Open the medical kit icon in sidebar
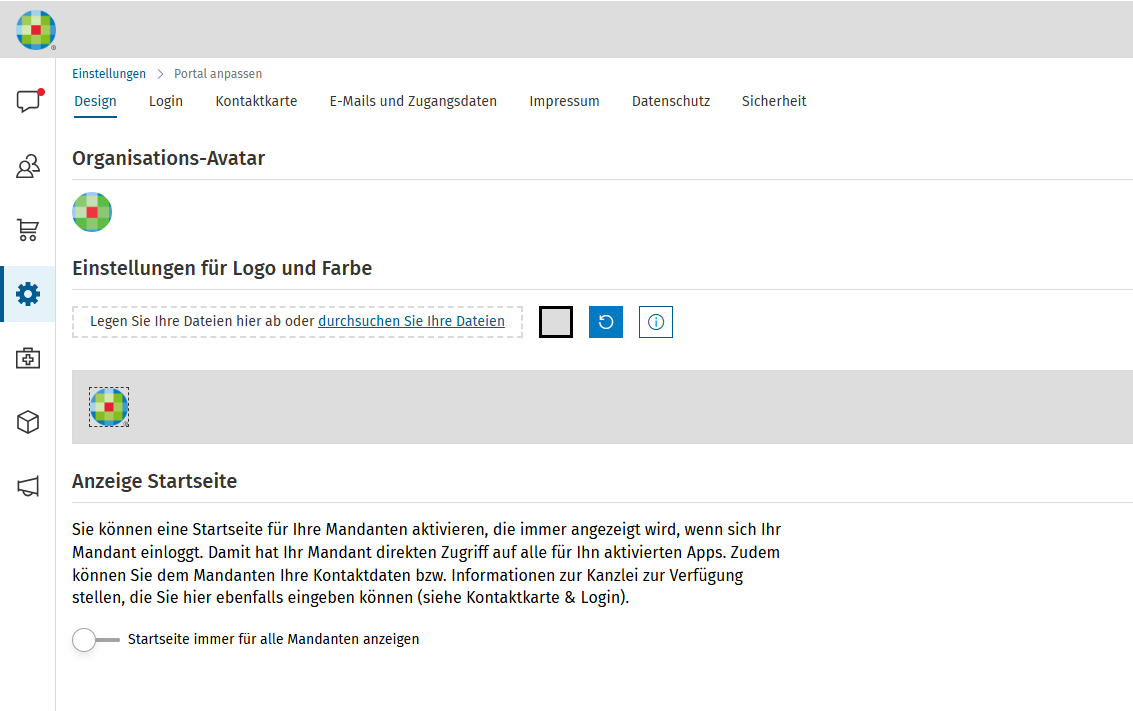 point(28,358)
